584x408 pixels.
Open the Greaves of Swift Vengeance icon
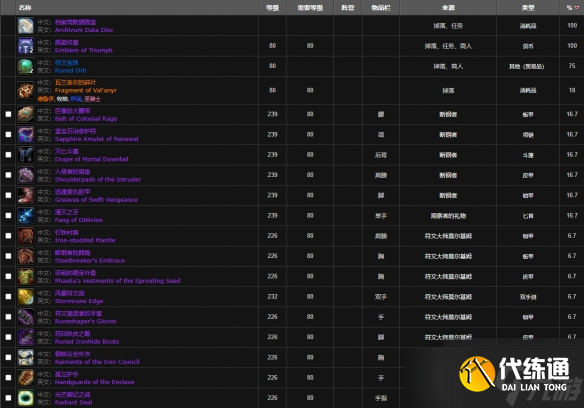point(26,195)
